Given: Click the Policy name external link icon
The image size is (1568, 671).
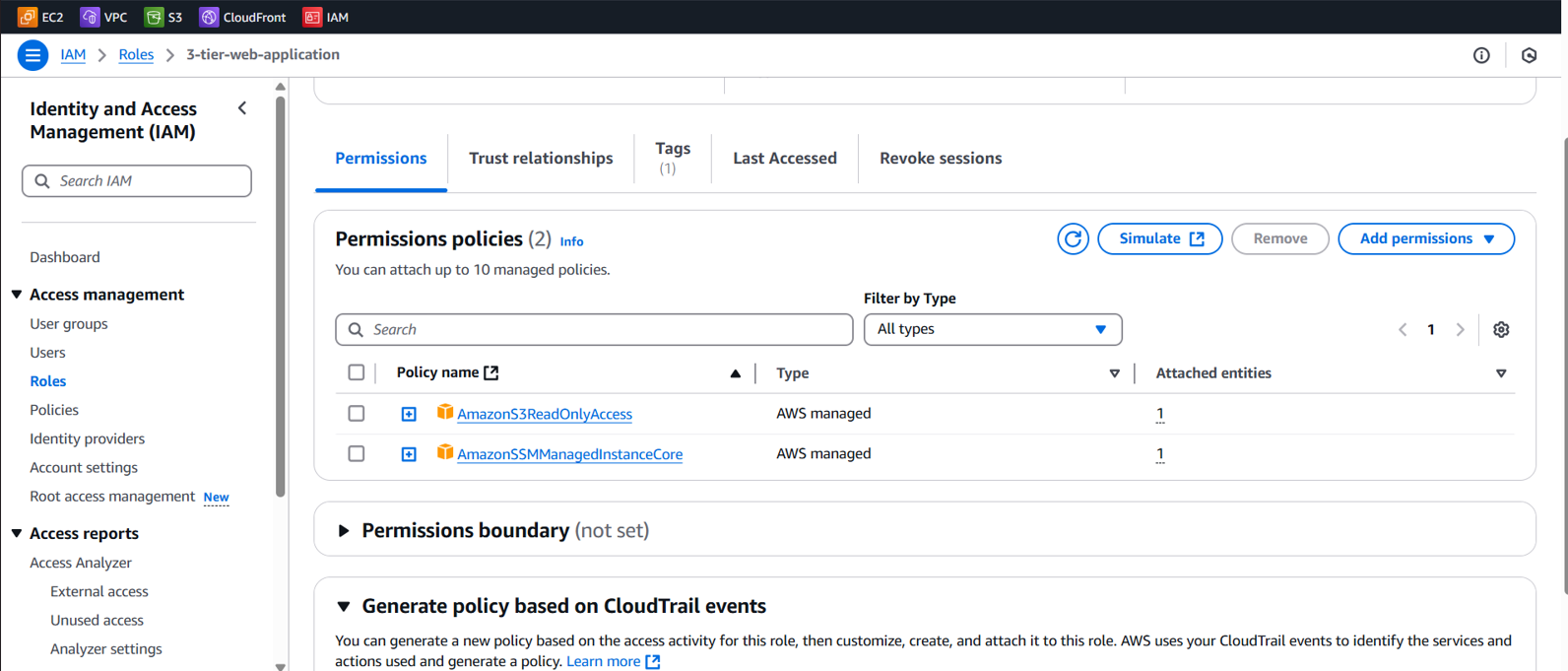Looking at the screenshot, I should (491, 372).
